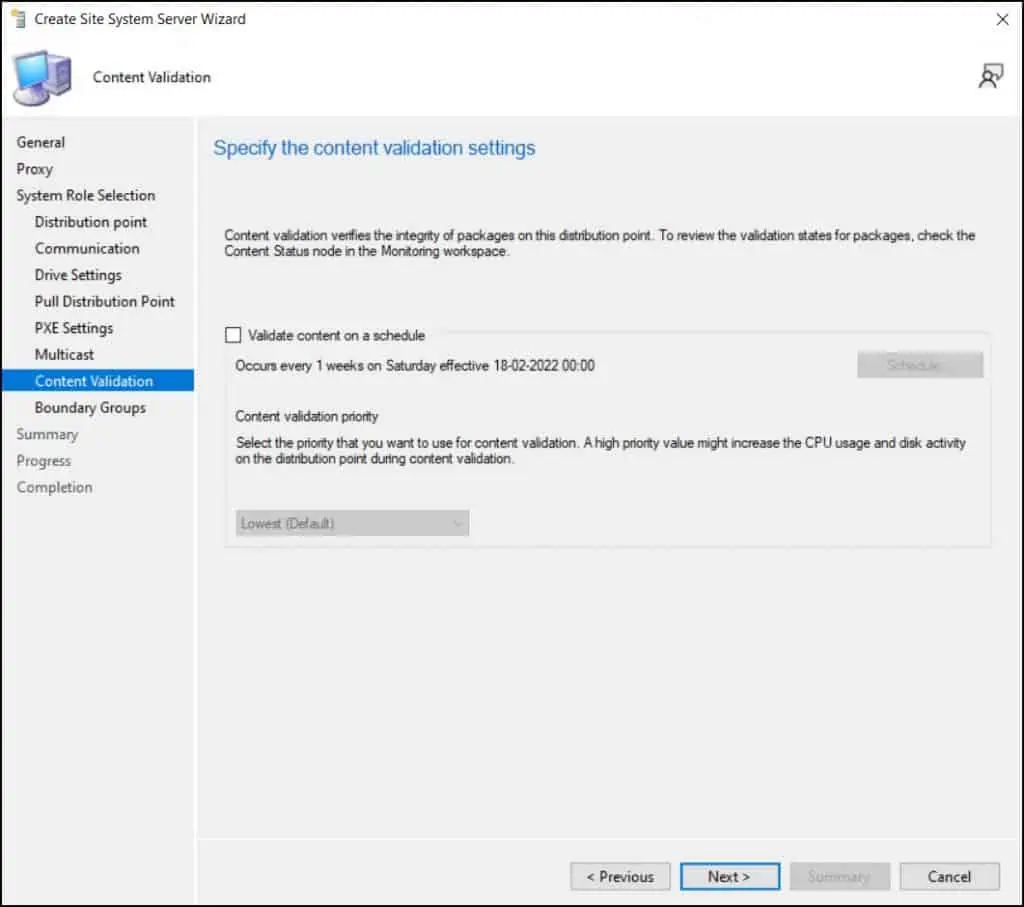Close the Create Site System Server Wizard

[1002, 19]
